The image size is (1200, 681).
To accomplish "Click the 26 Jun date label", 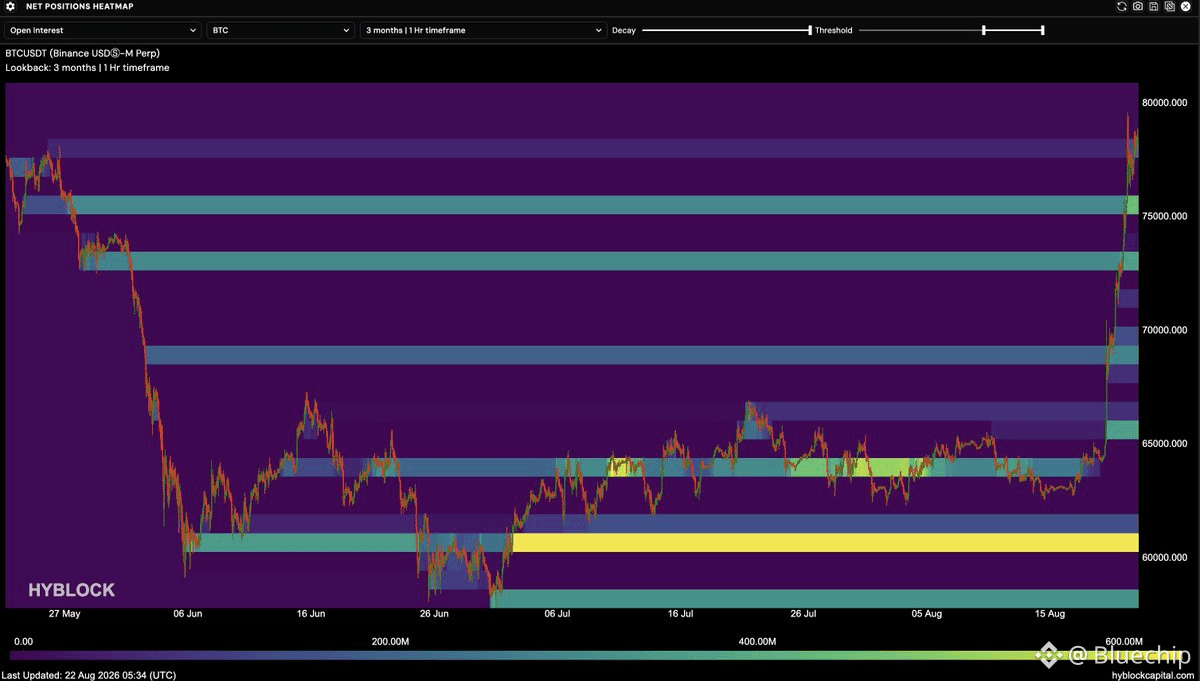I will [x=434, y=614].
